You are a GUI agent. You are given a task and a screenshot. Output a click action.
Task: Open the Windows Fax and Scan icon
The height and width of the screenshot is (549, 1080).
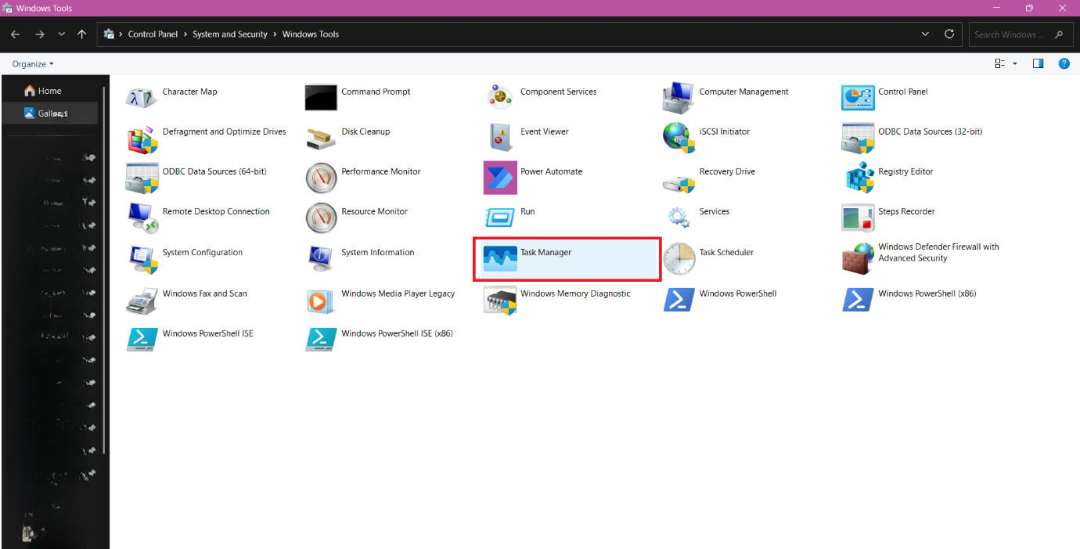point(142,300)
